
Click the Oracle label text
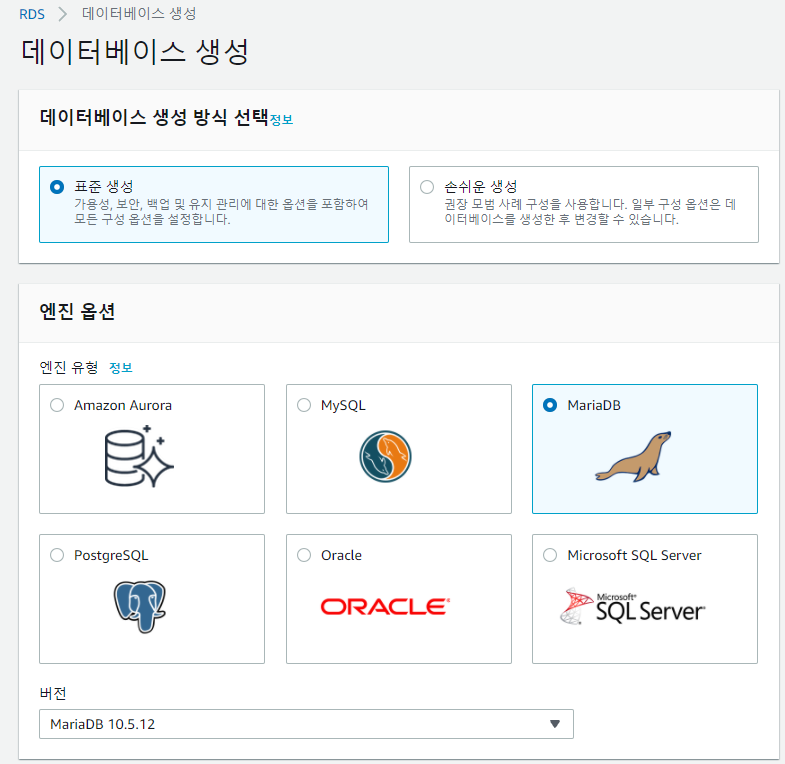click(x=341, y=555)
